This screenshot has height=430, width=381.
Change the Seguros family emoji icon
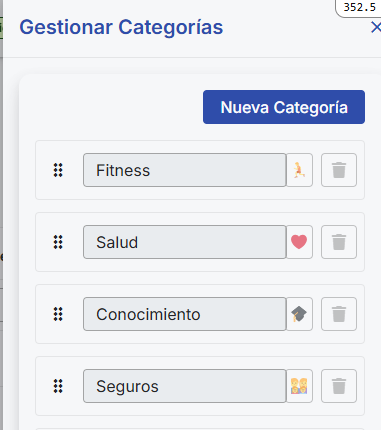[x=299, y=386]
